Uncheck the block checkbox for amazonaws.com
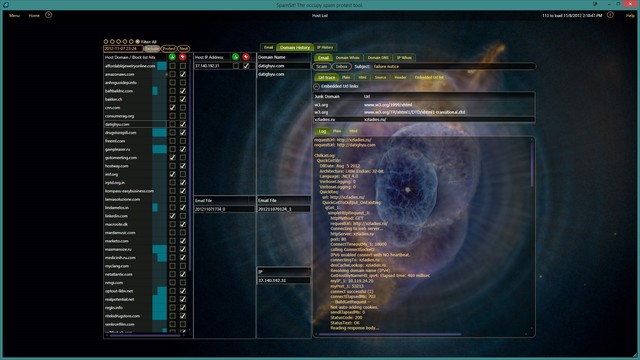The height and width of the screenshot is (360, 640). [183, 74]
